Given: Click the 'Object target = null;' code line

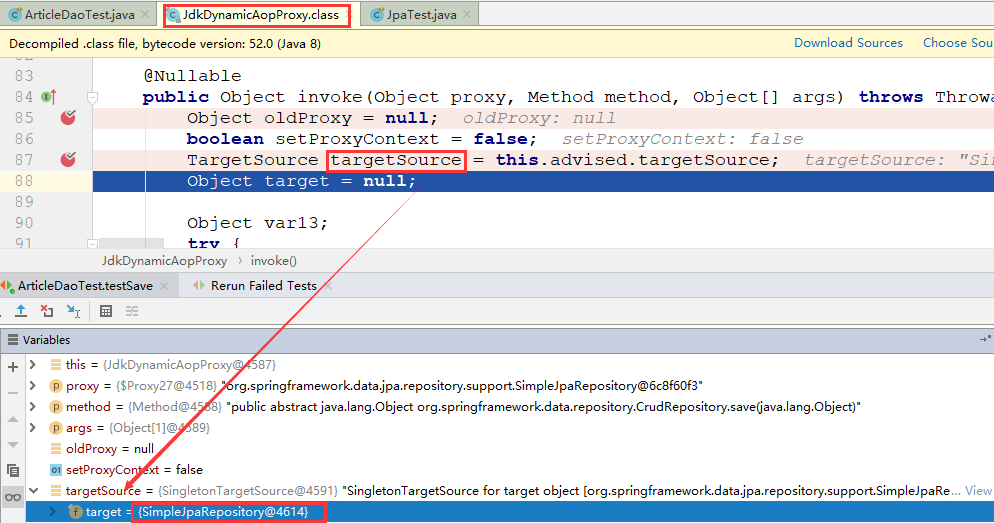Looking at the screenshot, I should pos(301,181).
